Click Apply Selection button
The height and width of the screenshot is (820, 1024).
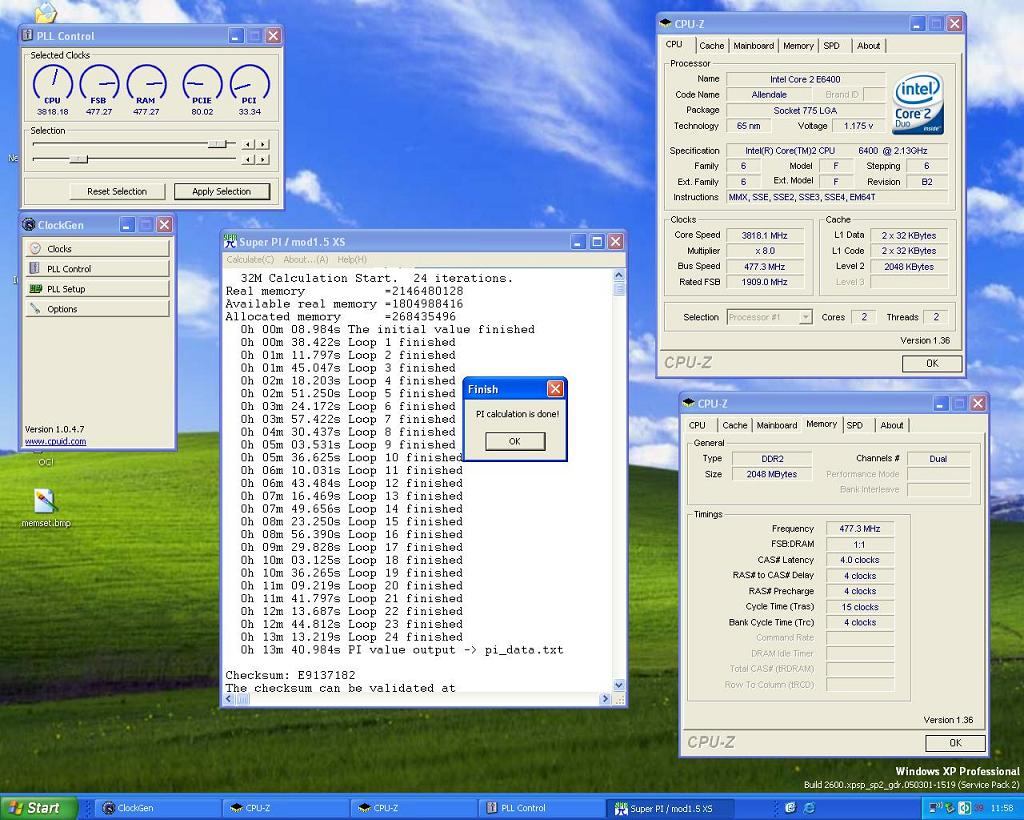point(221,191)
